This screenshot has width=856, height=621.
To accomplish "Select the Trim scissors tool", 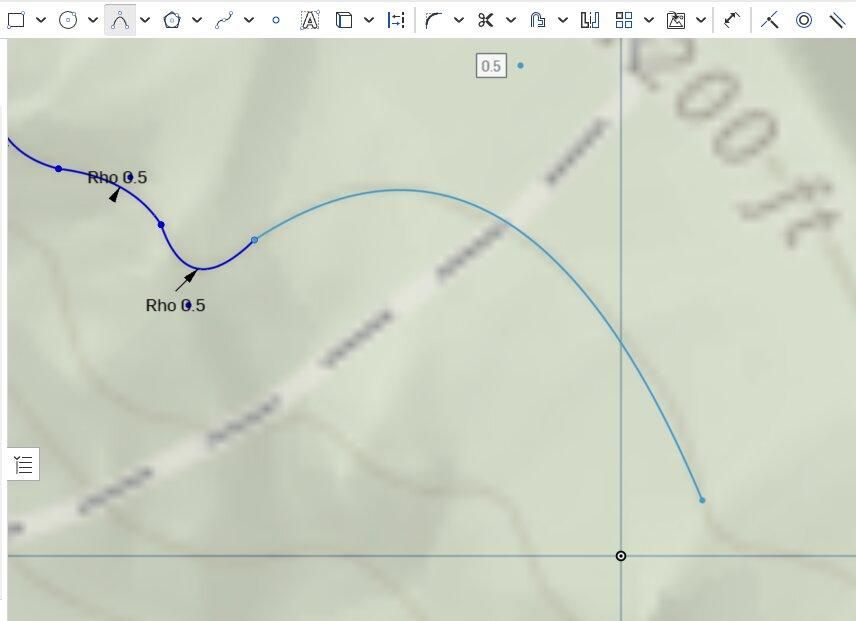I will click(x=485, y=20).
